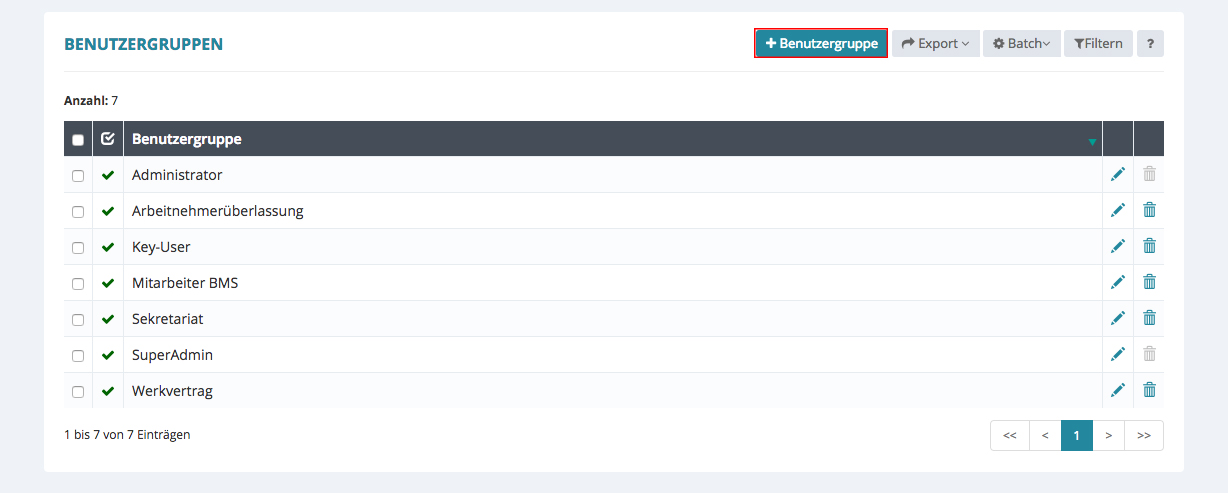Screen dimensions: 1228x493
Task: Edit the Administrator group via pencil icon
Action: click(x=1117, y=174)
